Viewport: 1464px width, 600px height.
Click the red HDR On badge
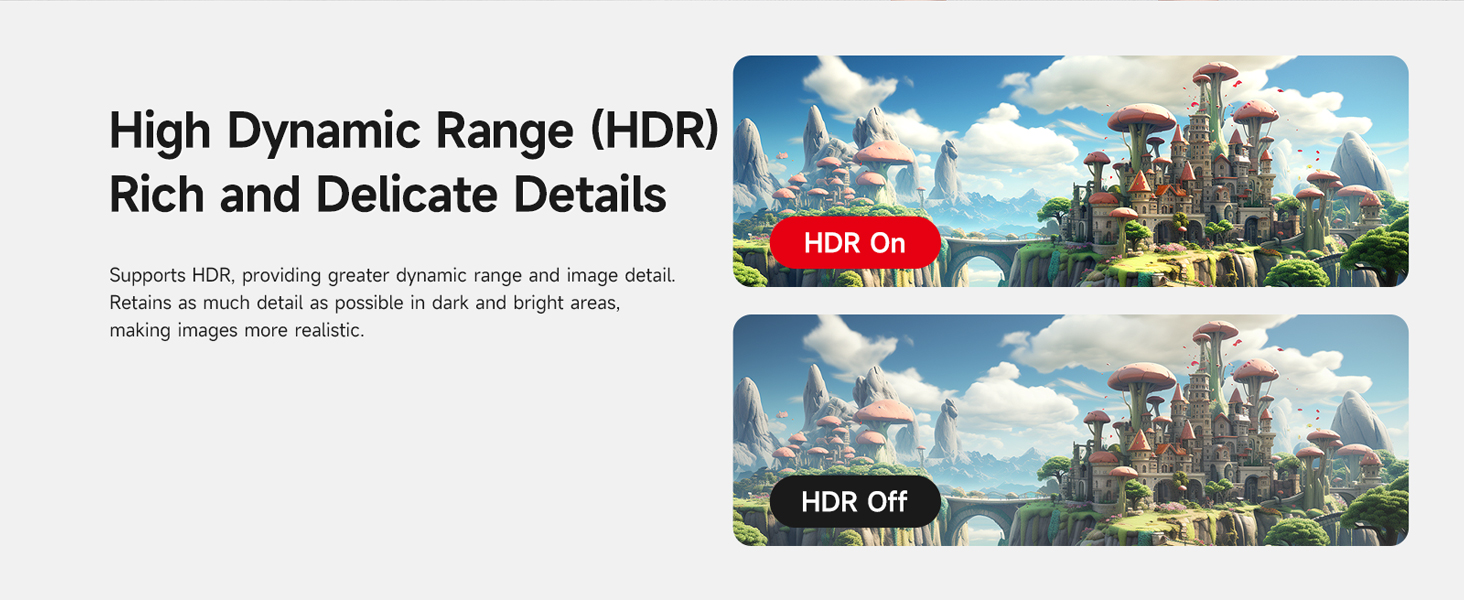[855, 243]
